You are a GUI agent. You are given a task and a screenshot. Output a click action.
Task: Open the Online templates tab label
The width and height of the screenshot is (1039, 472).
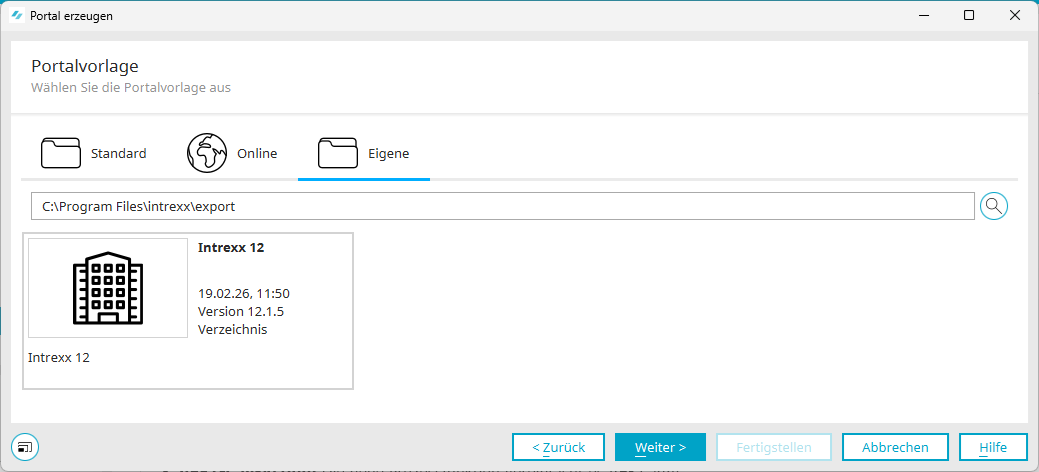[x=257, y=153]
